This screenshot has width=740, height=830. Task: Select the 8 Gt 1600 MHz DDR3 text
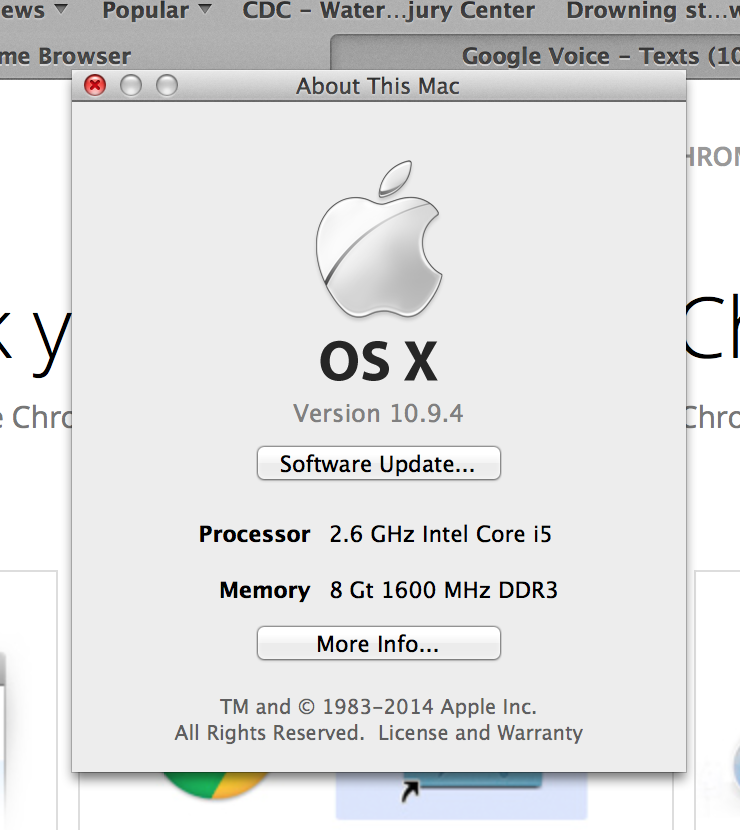tap(444, 590)
